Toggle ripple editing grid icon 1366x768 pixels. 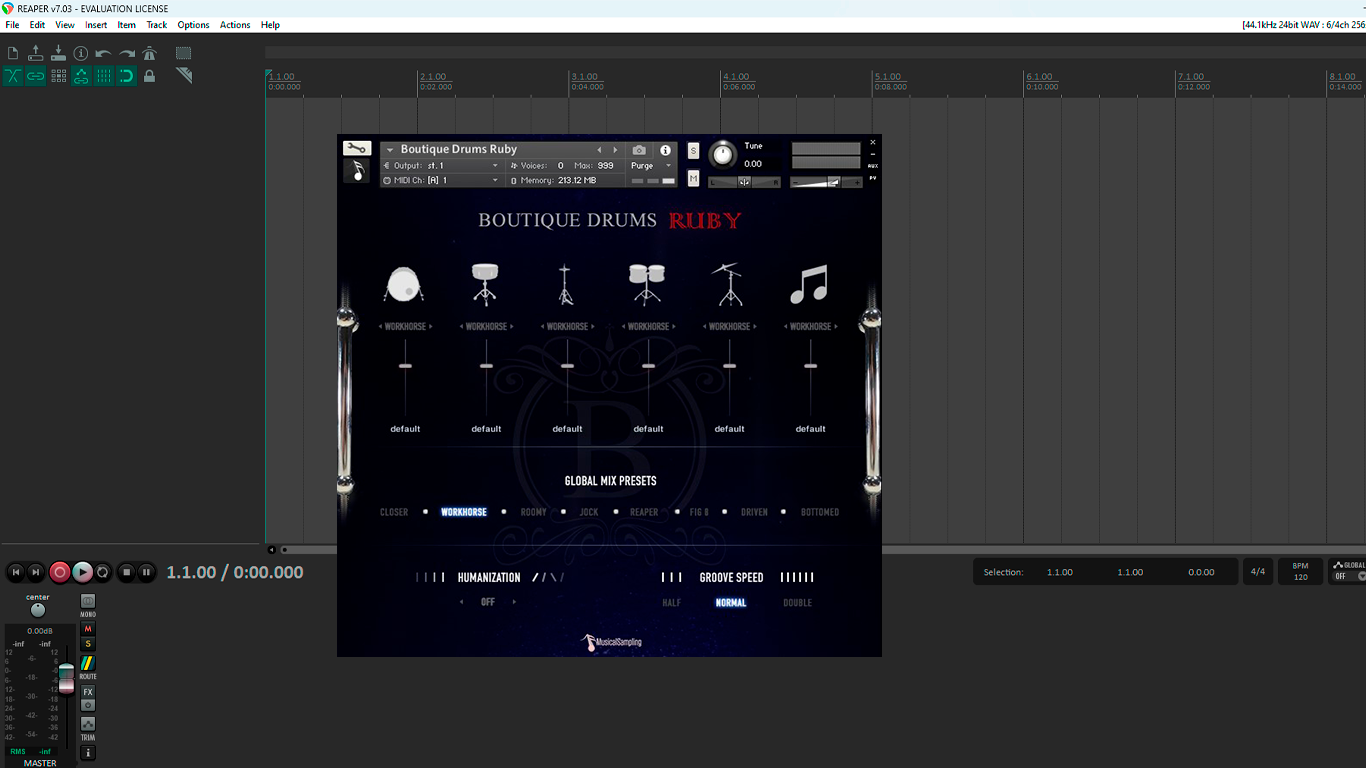58,76
